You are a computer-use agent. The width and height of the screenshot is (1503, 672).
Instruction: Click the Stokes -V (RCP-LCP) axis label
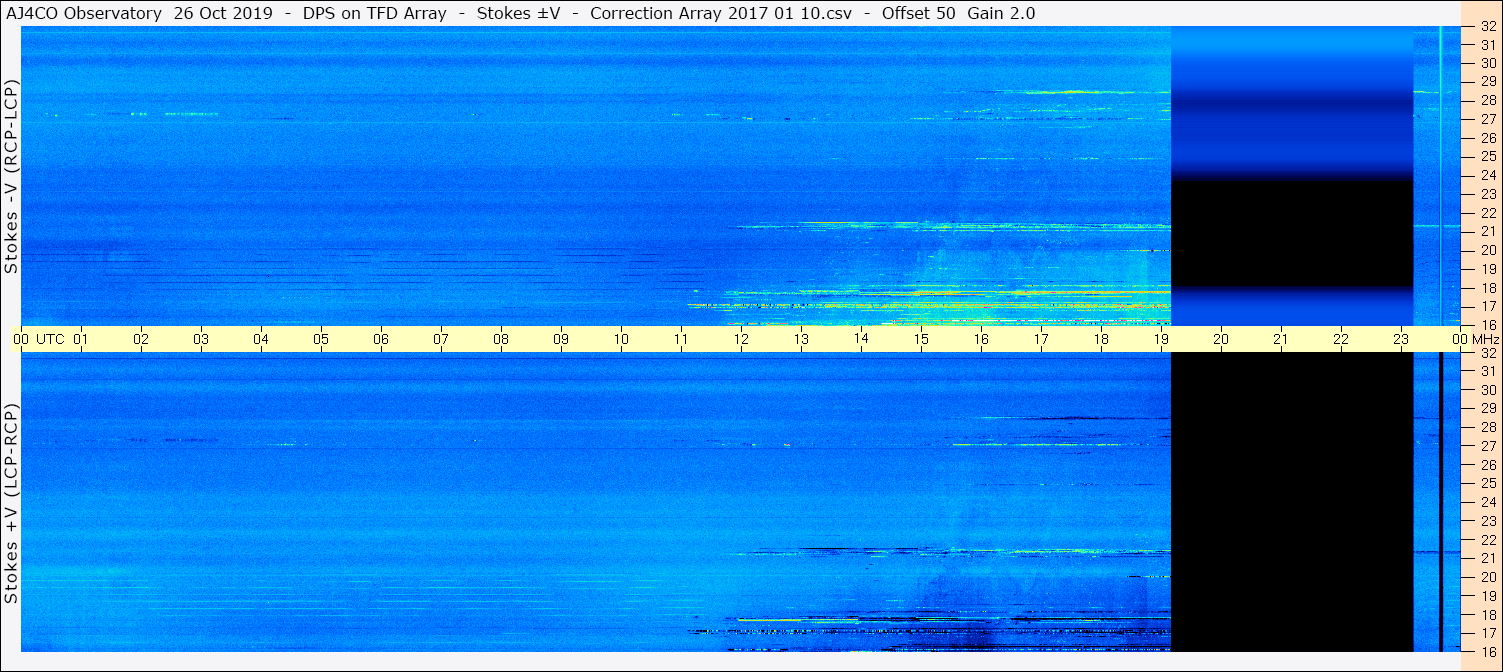(11, 177)
